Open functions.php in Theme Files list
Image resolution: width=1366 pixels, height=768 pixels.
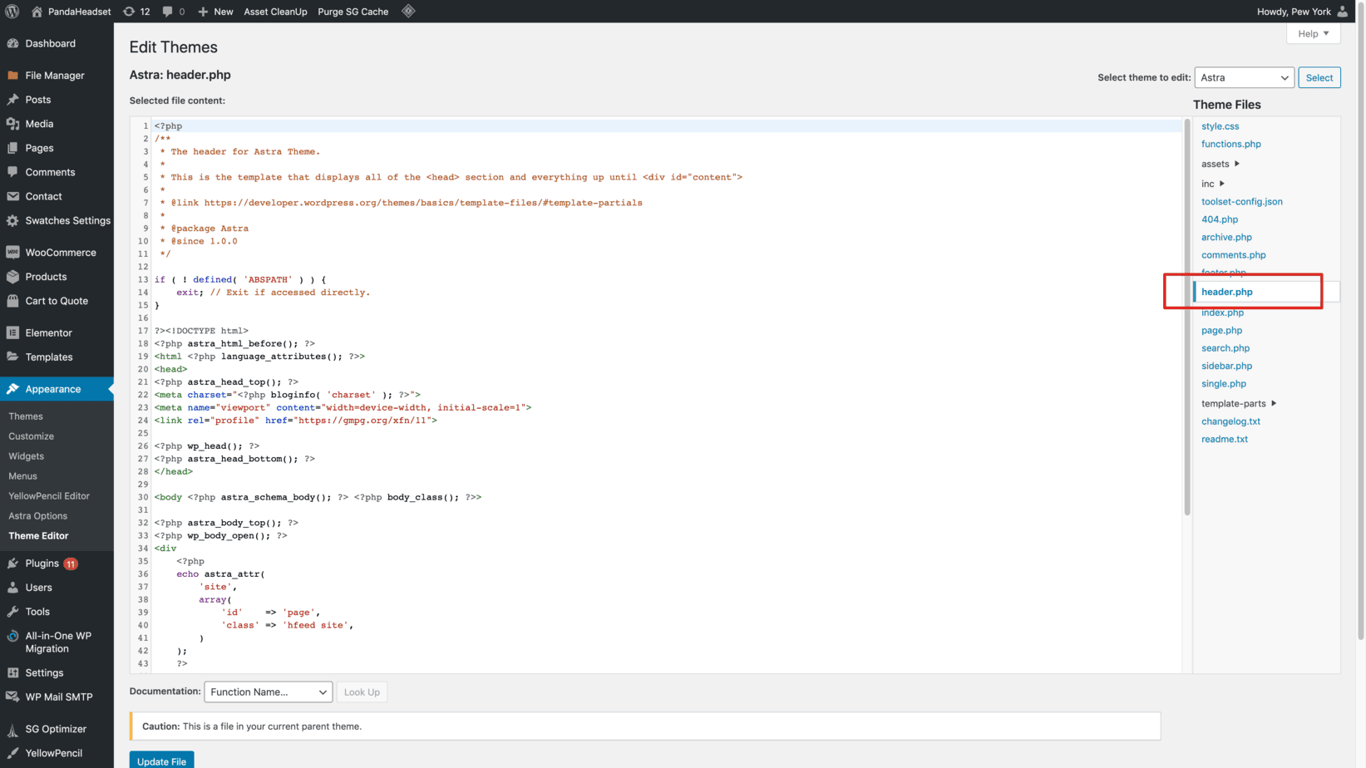click(1231, 144)
